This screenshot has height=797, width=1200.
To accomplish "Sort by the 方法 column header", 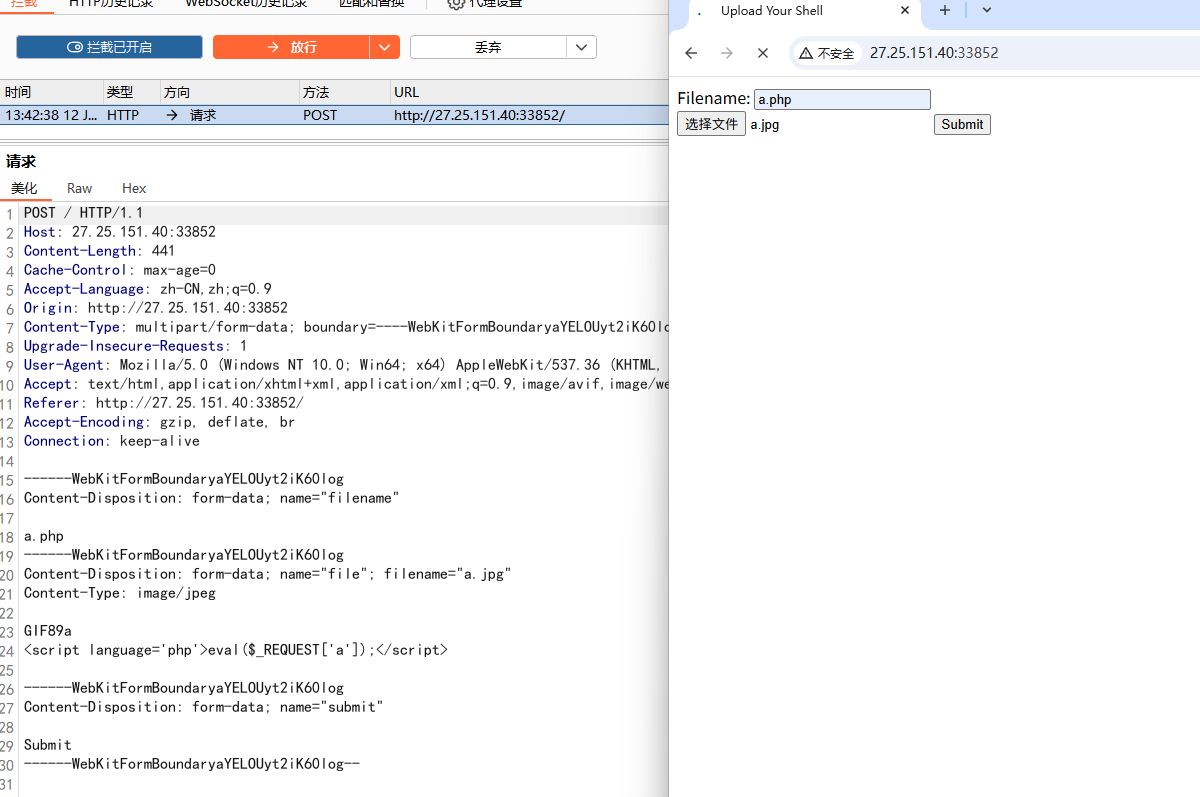I will (344, 92).
